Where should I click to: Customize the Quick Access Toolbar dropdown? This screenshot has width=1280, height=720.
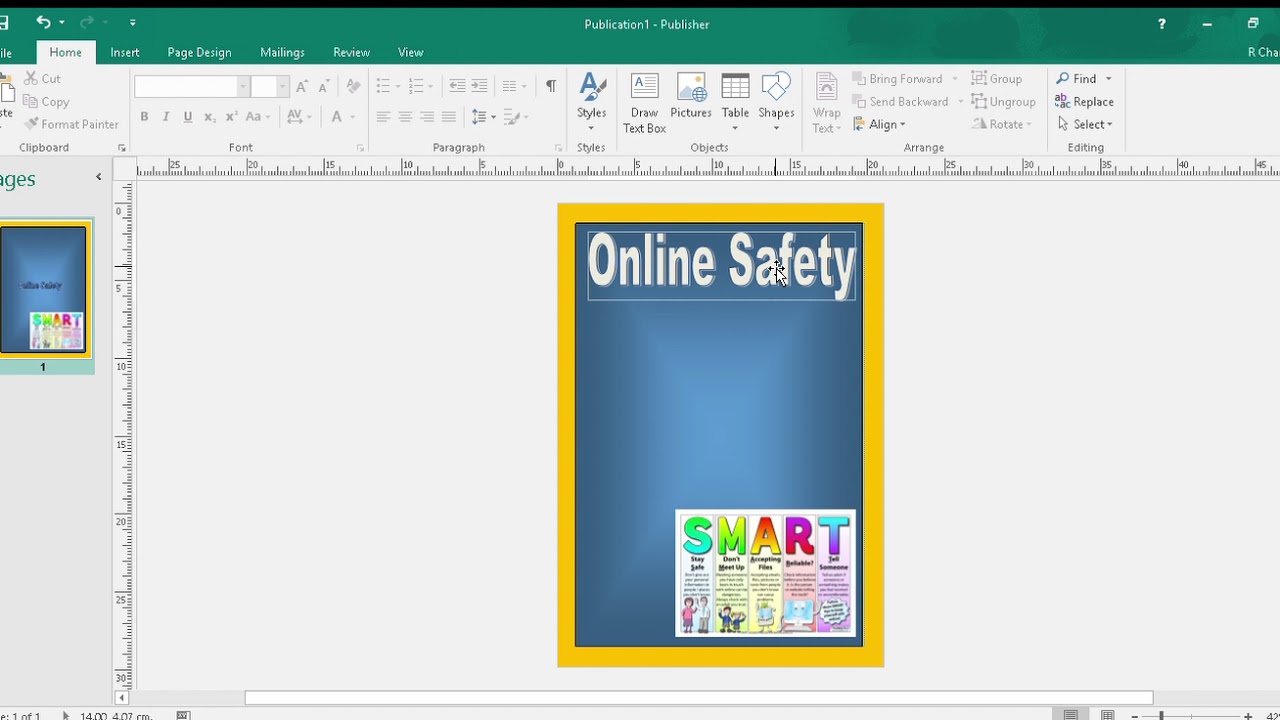[x=133, y=22]
